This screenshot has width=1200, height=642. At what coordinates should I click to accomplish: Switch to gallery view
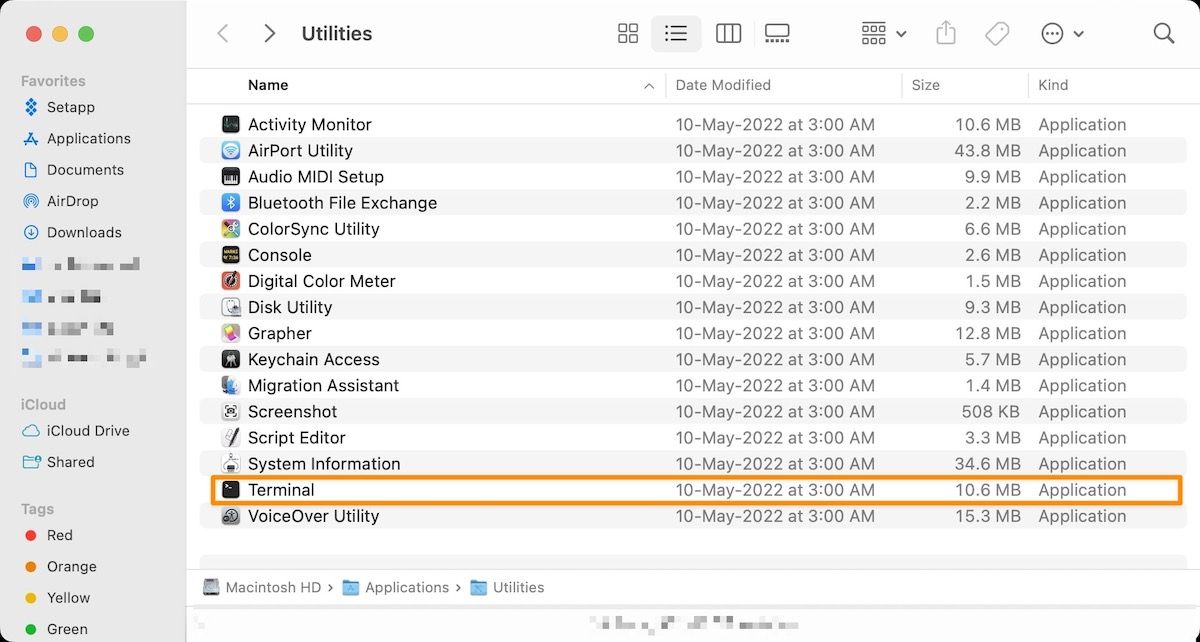point(777,33)
